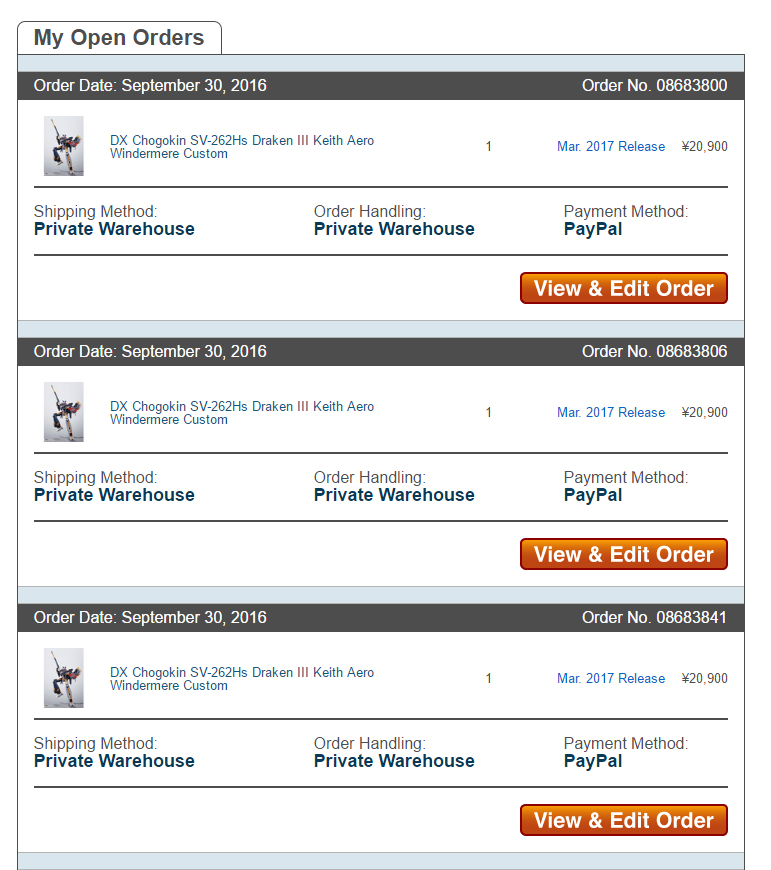Click Private Warehouse shipping method in second order
The width and height of the screenshot is (771, 870).
[114, 495]
